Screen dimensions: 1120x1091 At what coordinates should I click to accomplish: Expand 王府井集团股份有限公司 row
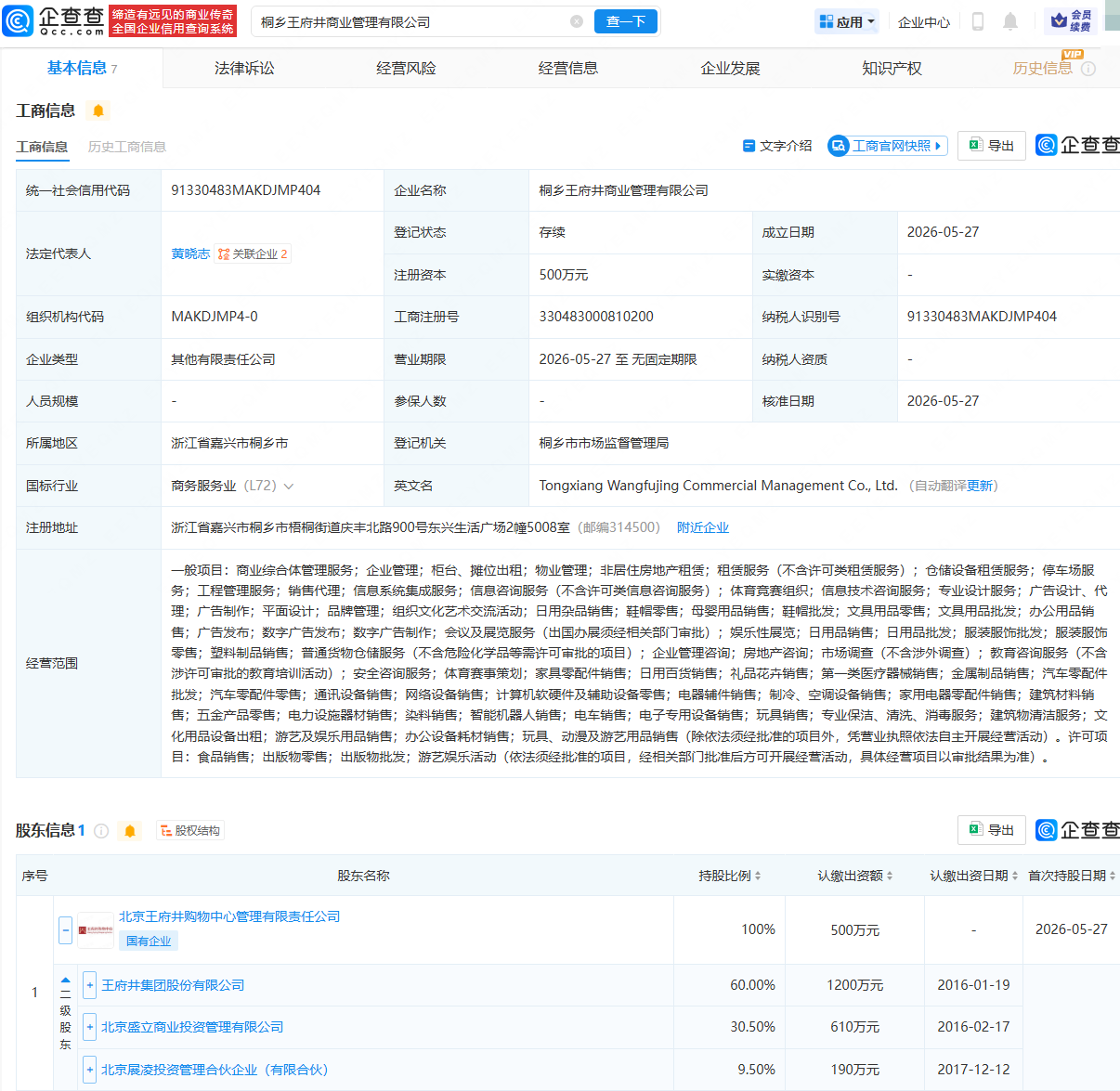coord(90,985)
